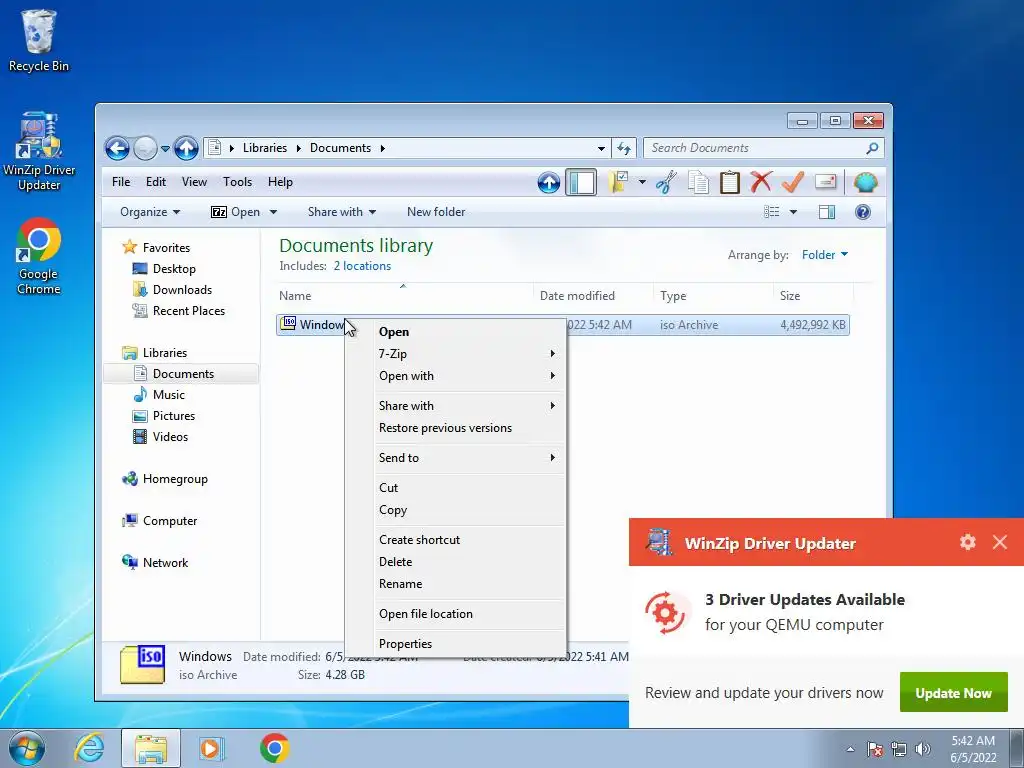
Task: Select Open in the context menu
Action: 455,332
